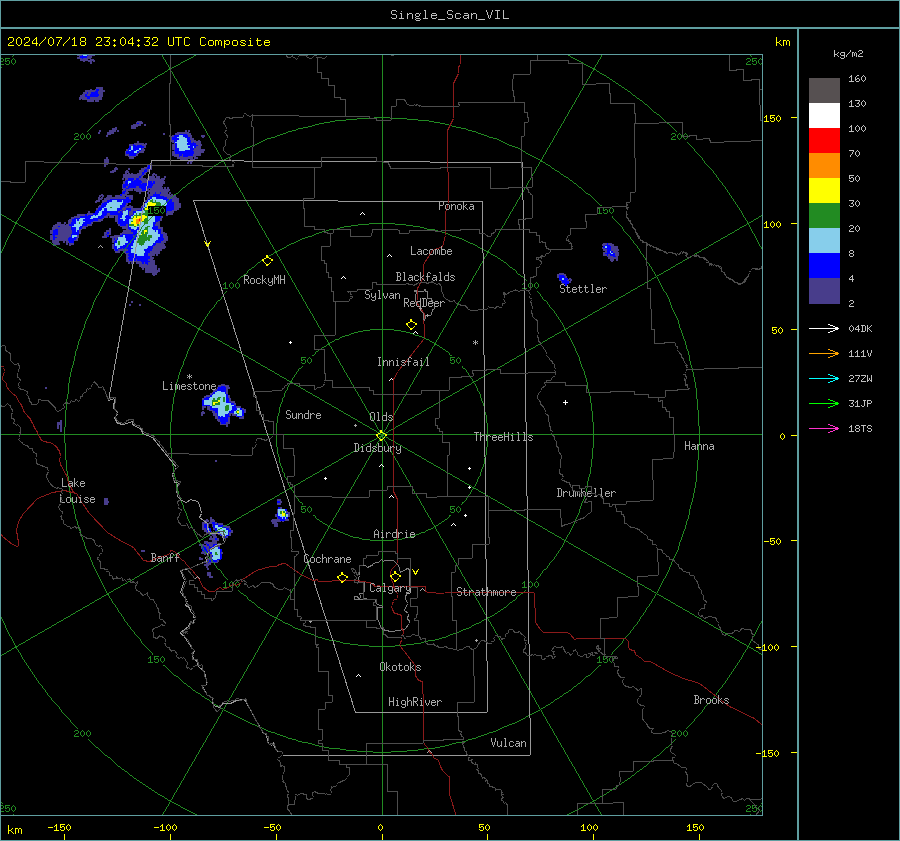Click the white 04DK arrow icon
The width and height of the screenshot is (900, 841).
point(824,328)
